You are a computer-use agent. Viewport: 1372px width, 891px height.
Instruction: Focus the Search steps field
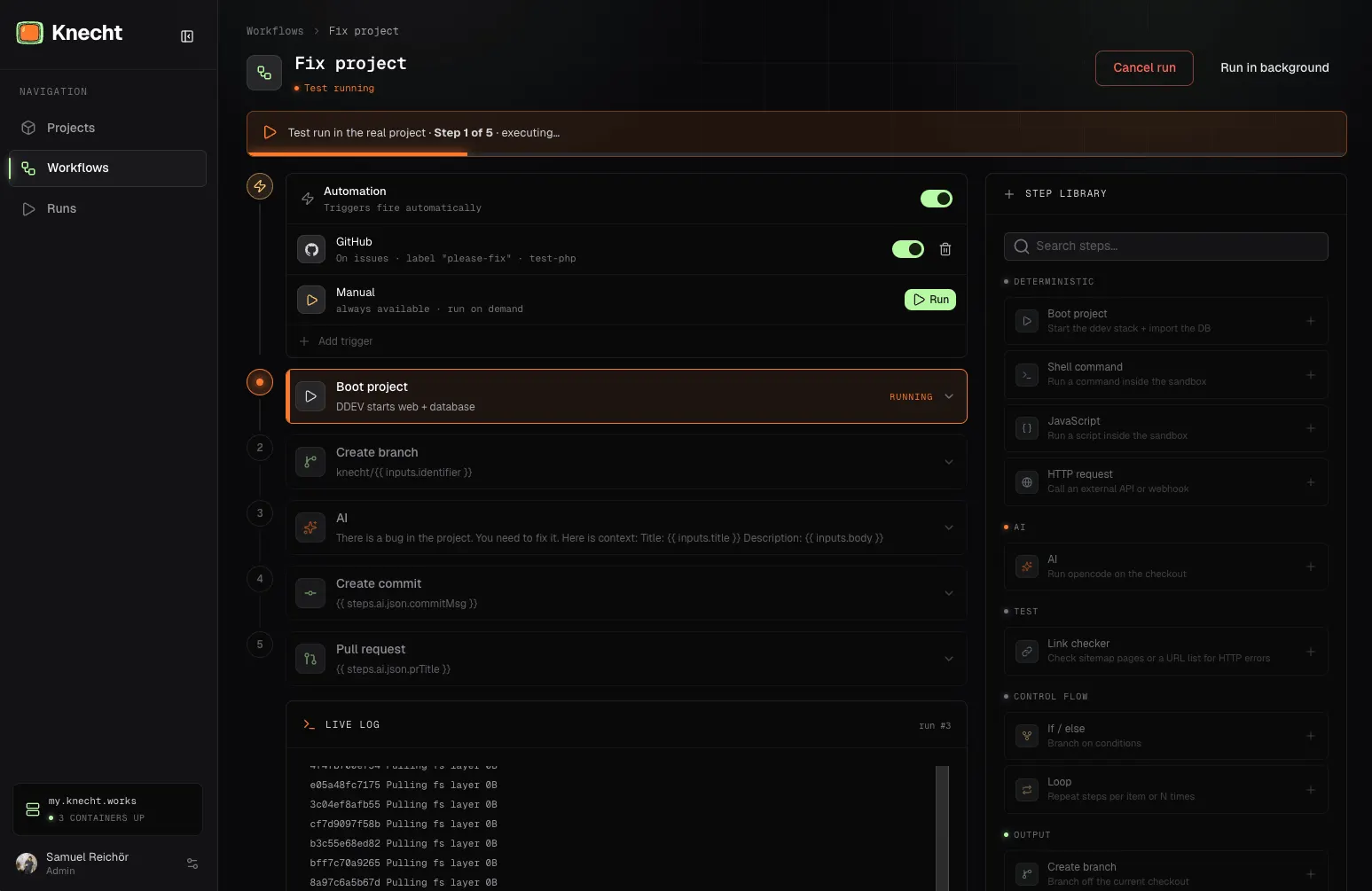[1165, 246]
